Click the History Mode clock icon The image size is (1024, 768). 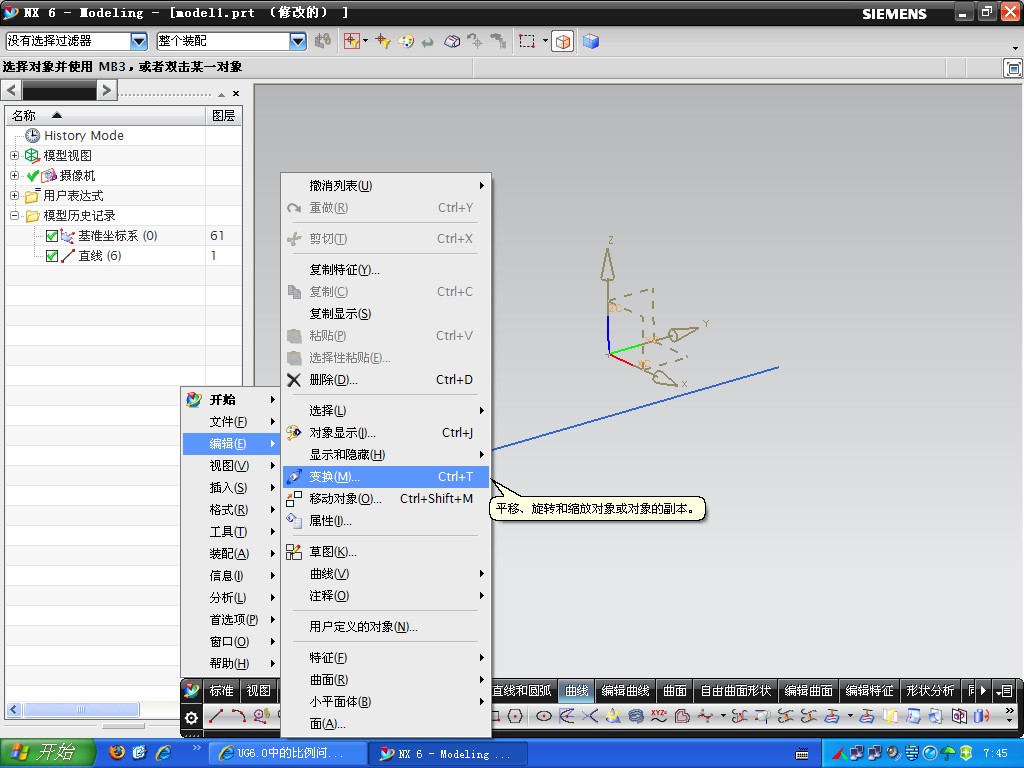[x=32, y=135]
